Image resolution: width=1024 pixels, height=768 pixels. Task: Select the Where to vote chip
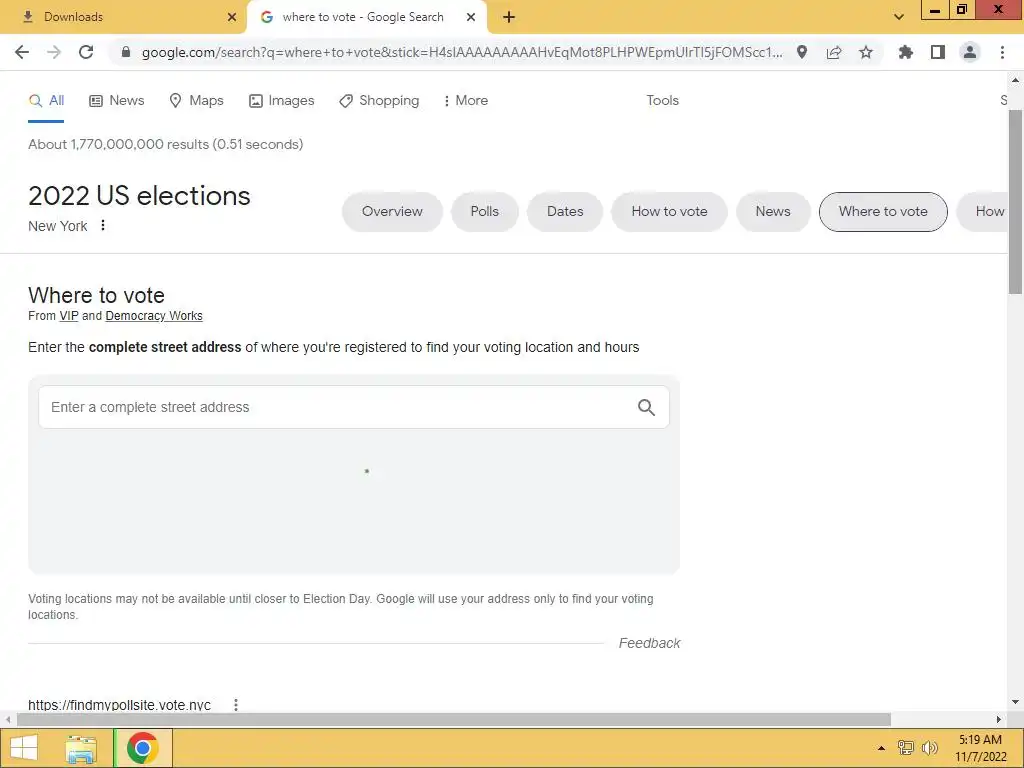pyautogui.click(x=883, y=212)
